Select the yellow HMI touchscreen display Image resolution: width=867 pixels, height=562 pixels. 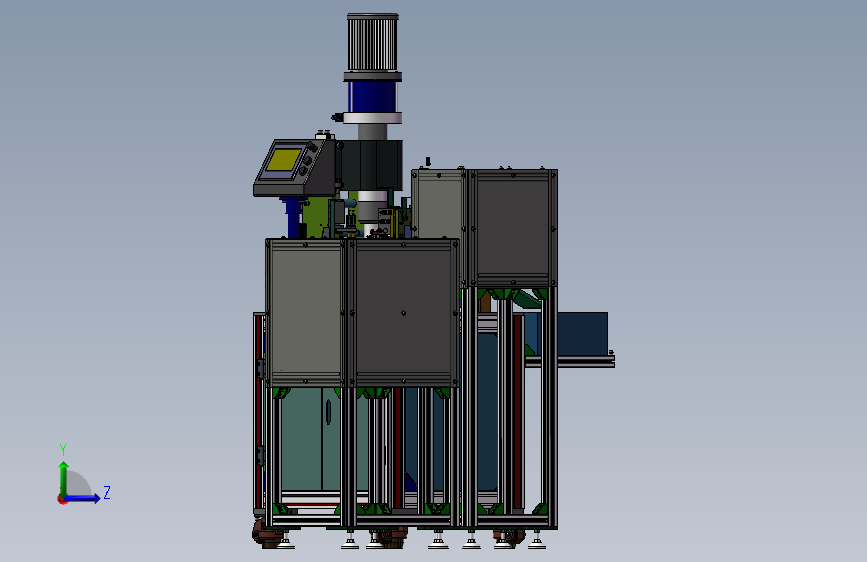coord(284,159)
